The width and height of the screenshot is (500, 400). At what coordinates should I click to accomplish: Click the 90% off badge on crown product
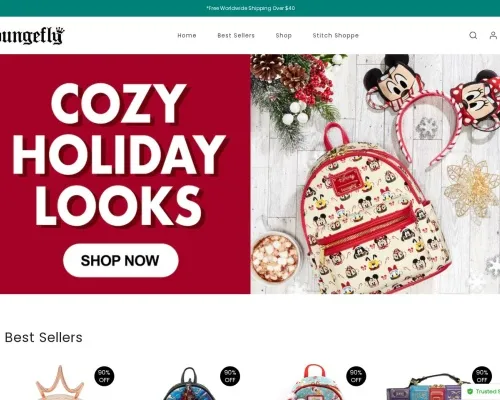104,376
